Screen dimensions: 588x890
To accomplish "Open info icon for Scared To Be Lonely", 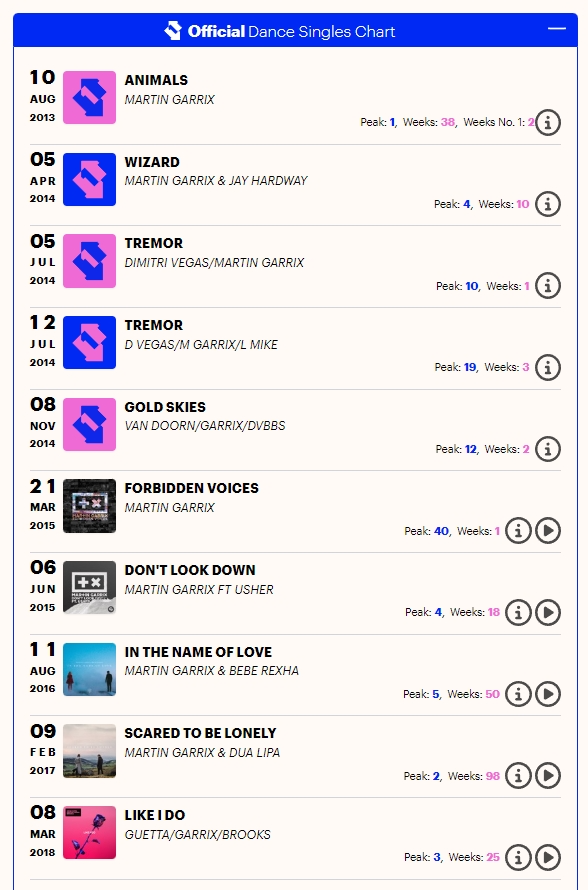I will 518,775.
